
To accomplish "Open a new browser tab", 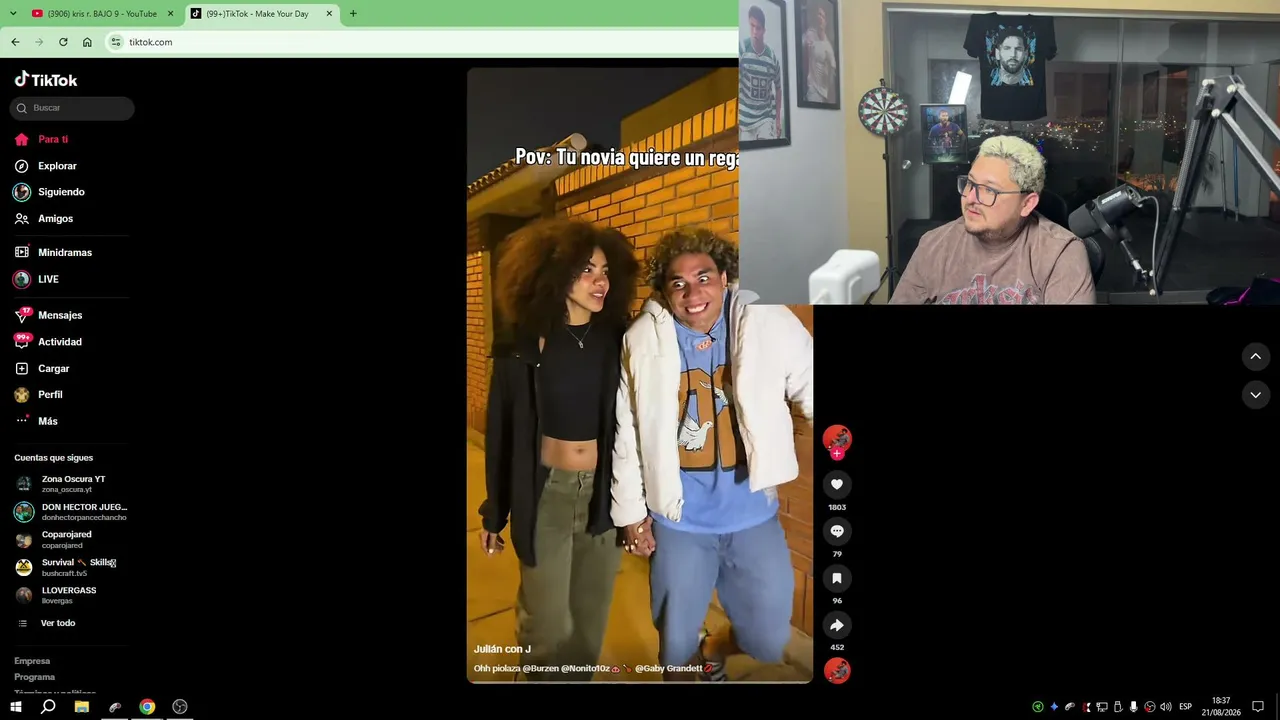I will point(353,14).
